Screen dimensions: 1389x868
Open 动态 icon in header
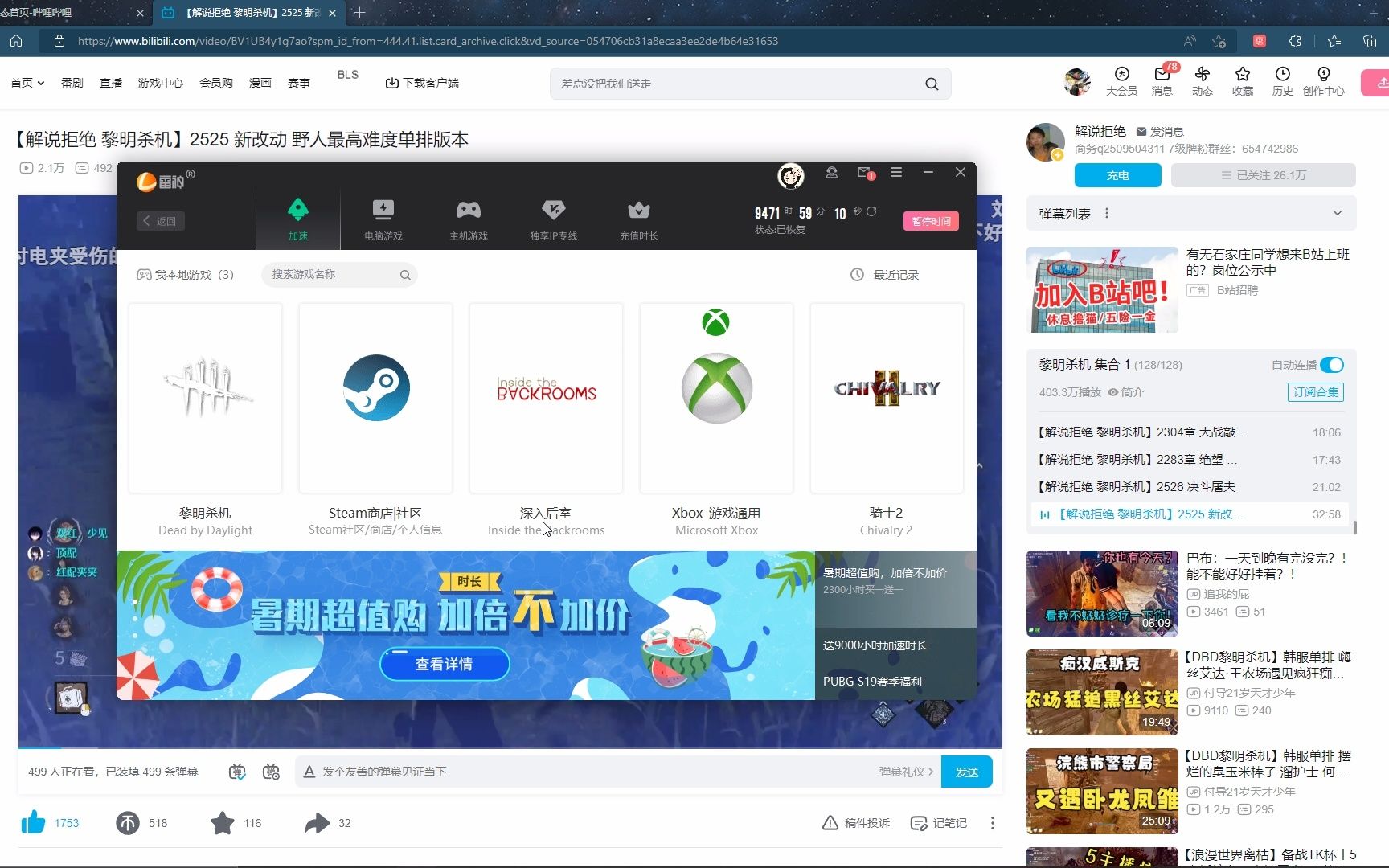1203,81
